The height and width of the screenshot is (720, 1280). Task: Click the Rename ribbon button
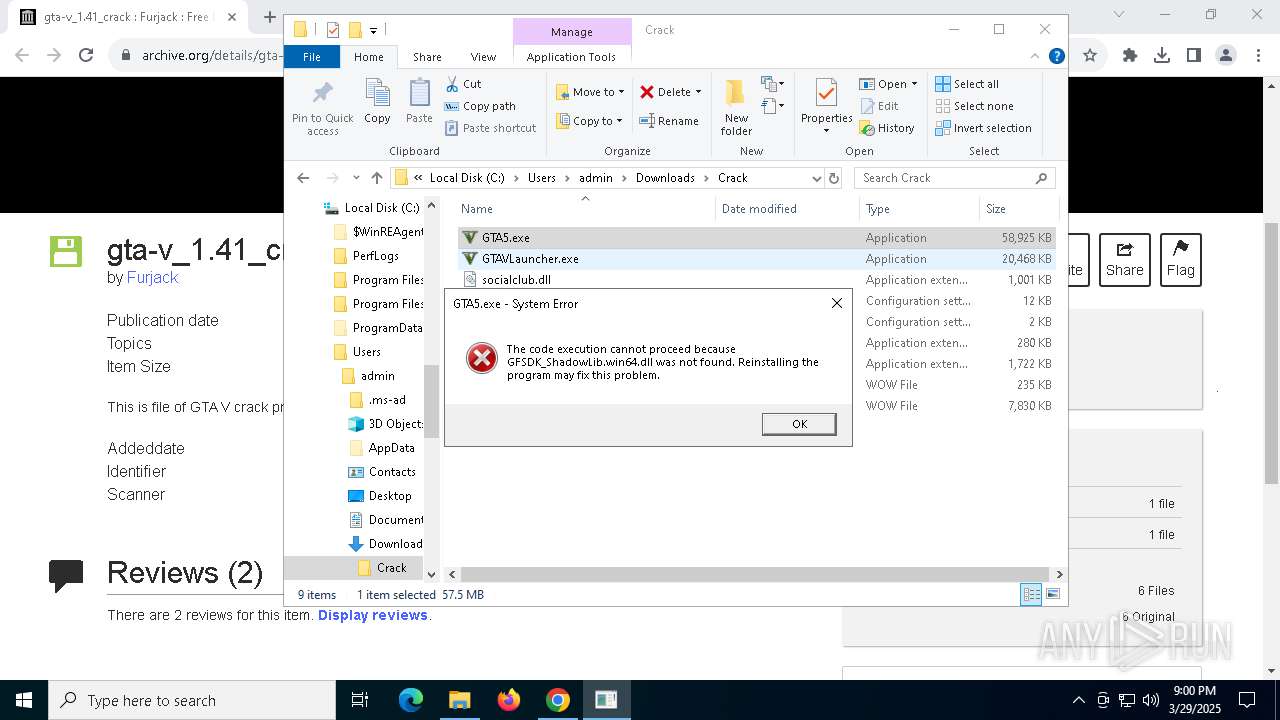(x=669, y=121)
